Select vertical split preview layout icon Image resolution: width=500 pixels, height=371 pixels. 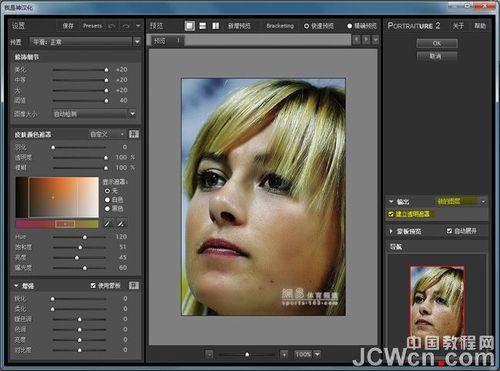[216, 26]
